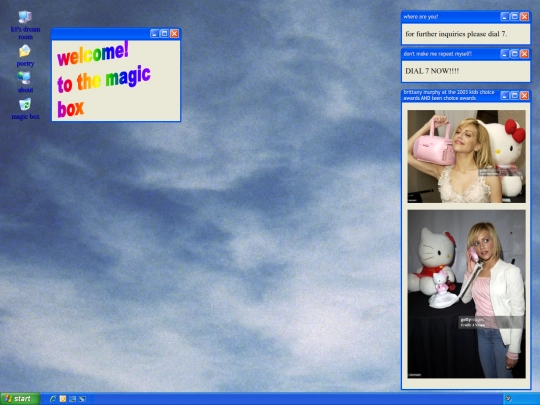
Task: Click the 'brittany murphy at the 2003 kids choice' title
Action: point(449,95)
